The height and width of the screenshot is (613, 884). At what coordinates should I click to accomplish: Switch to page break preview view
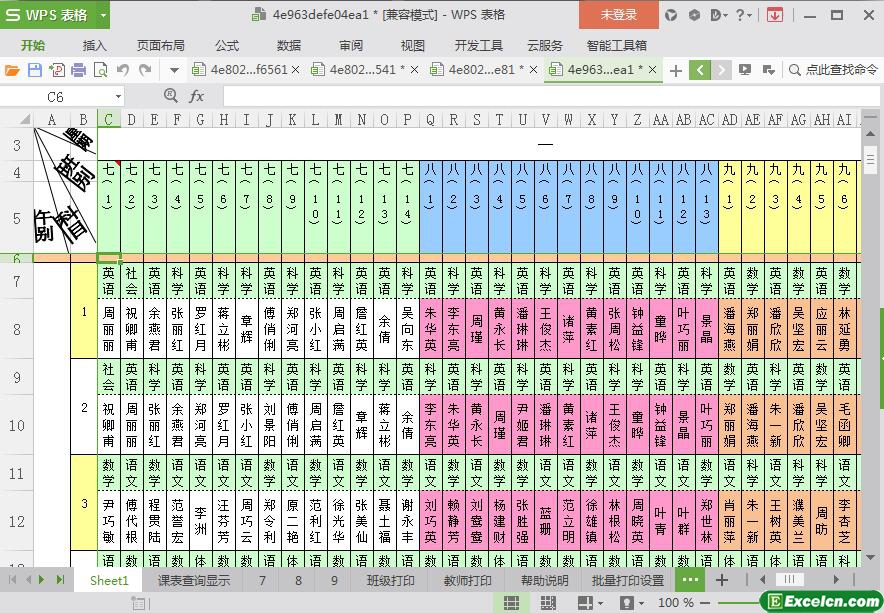click(548, 603)
